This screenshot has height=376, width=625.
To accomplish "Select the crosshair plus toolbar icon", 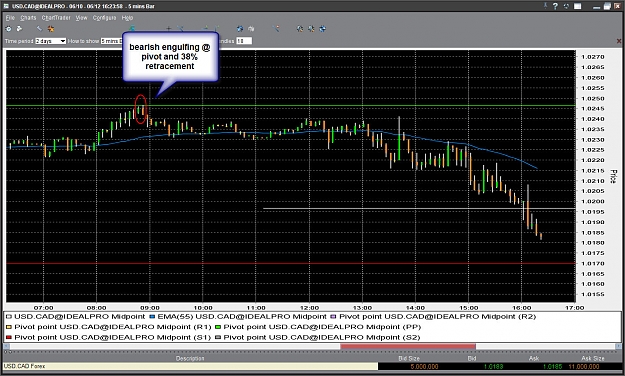I will click(169, 29).
